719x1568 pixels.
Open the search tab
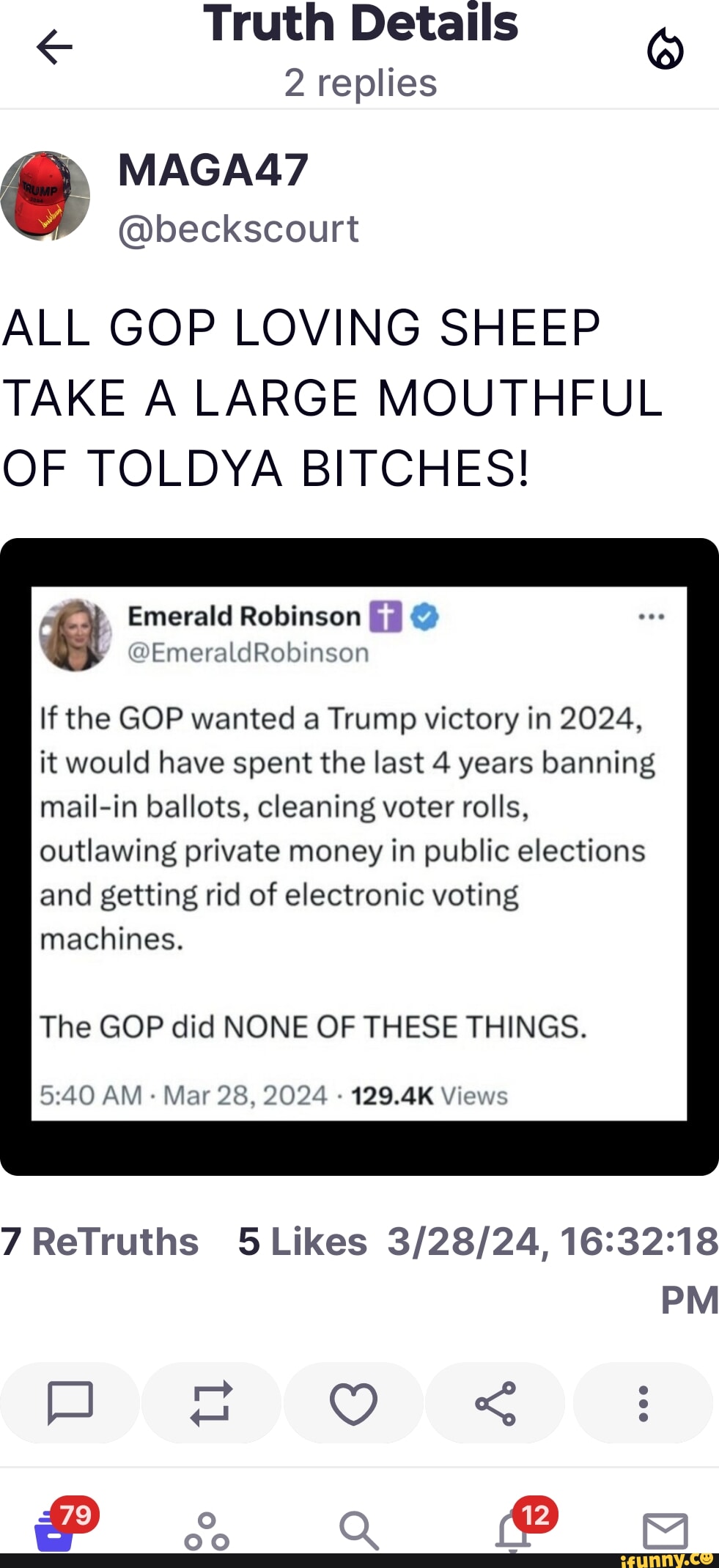pyautogui.click(x=358, y=1531)
